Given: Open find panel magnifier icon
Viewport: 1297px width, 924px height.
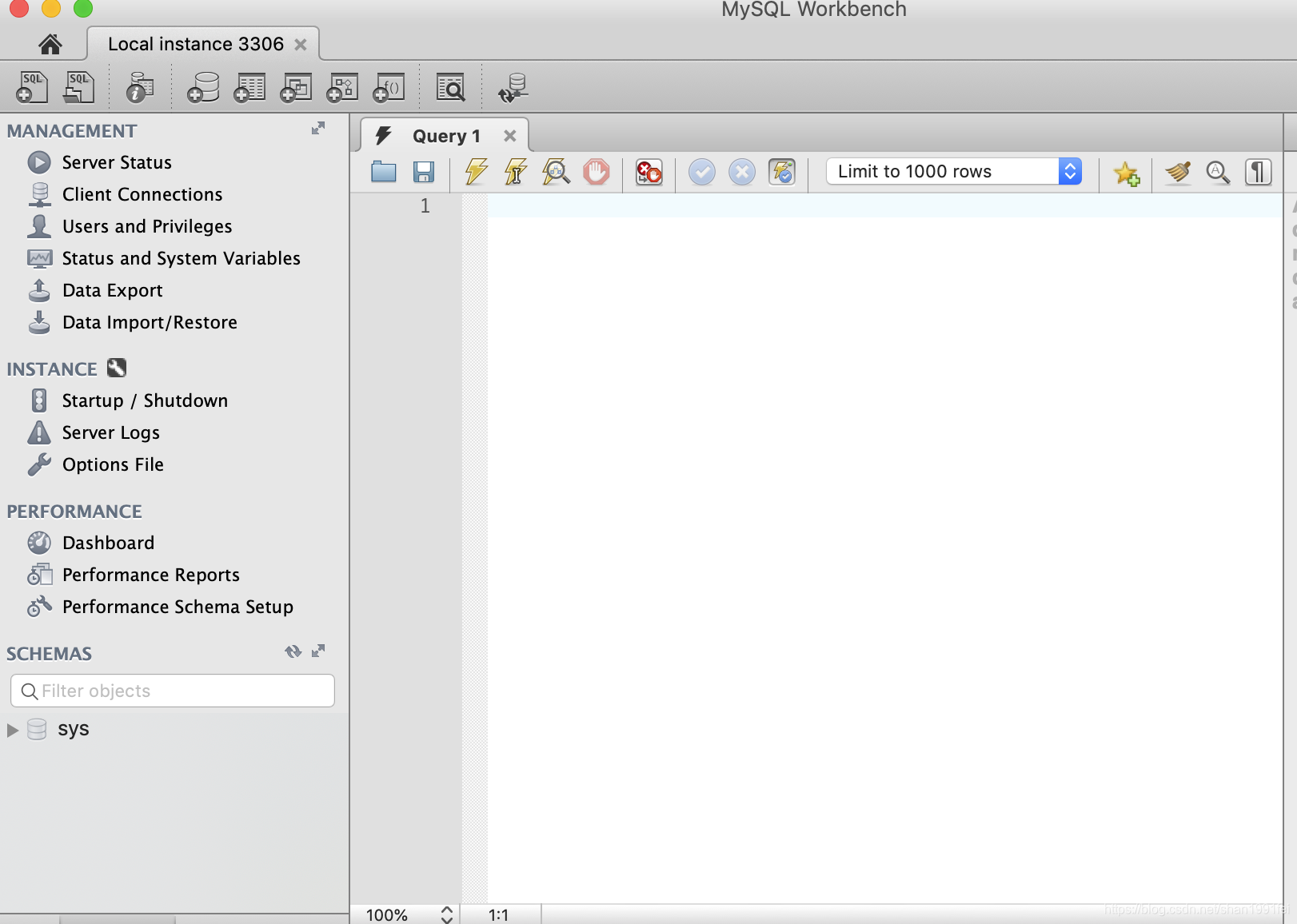Looking at the screenshot, I should point(1218,172).
